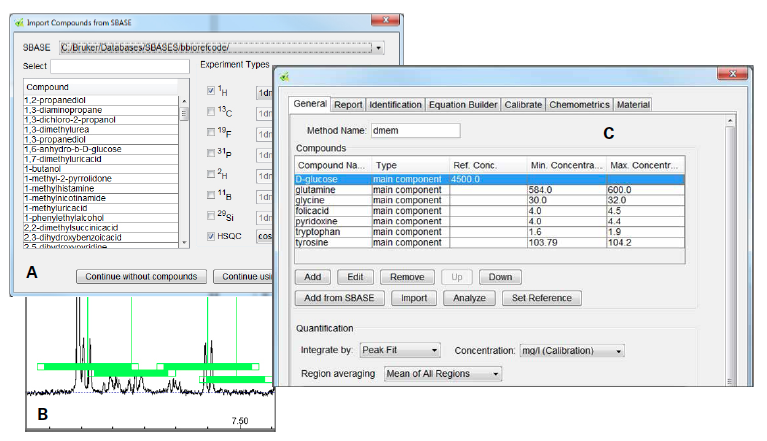Image resolution: width=767 pixels, height=441 pixels.
Task: Click Add from SBASE button
Action: pyautogui.click(x=339, y=298)
